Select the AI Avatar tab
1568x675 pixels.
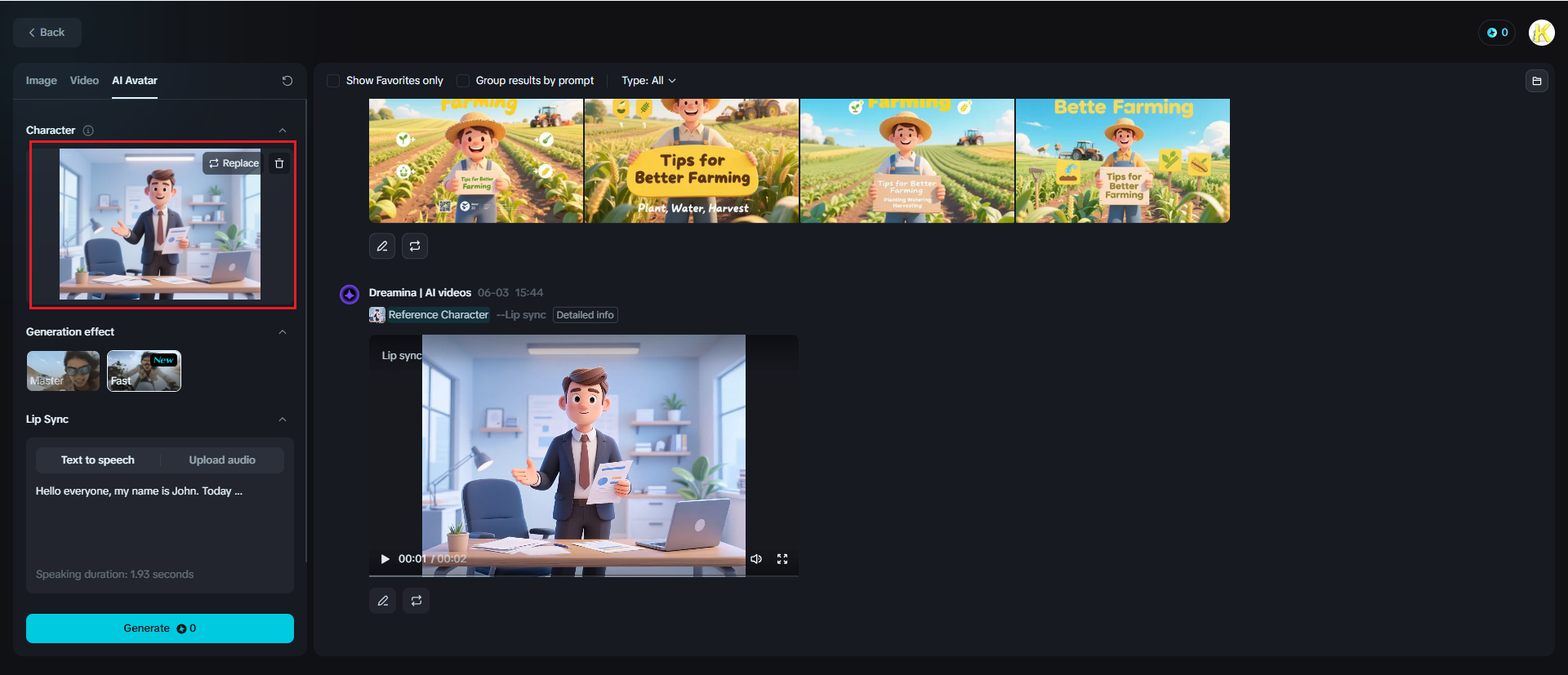pyautogui.click(x=135, y=81)
